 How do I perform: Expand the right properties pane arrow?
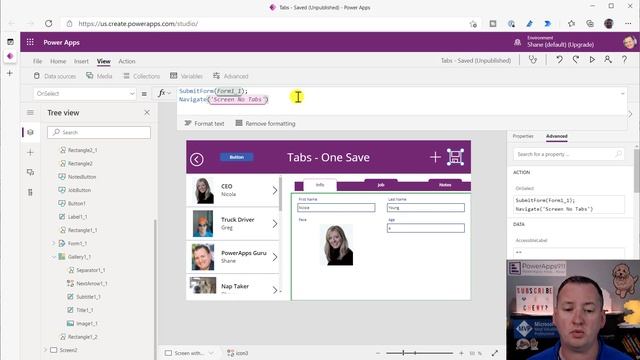point(630,114)
